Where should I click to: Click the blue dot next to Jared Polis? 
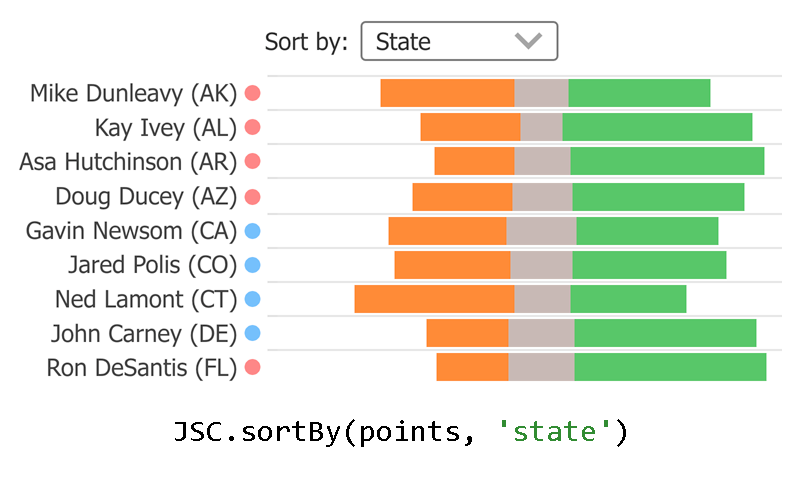253,265
